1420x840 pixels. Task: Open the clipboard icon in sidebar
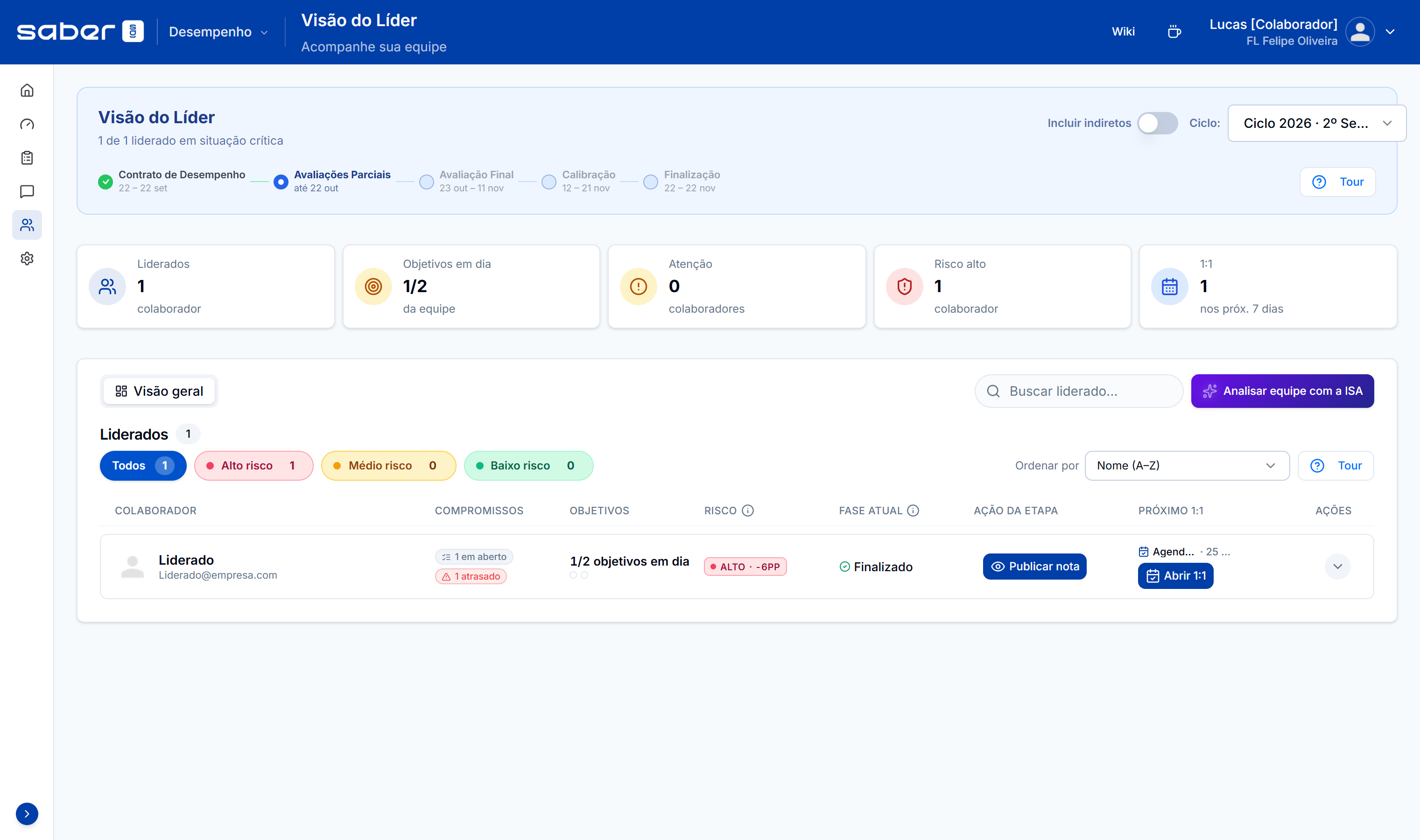pyautogui.click(x=27, y=158)
